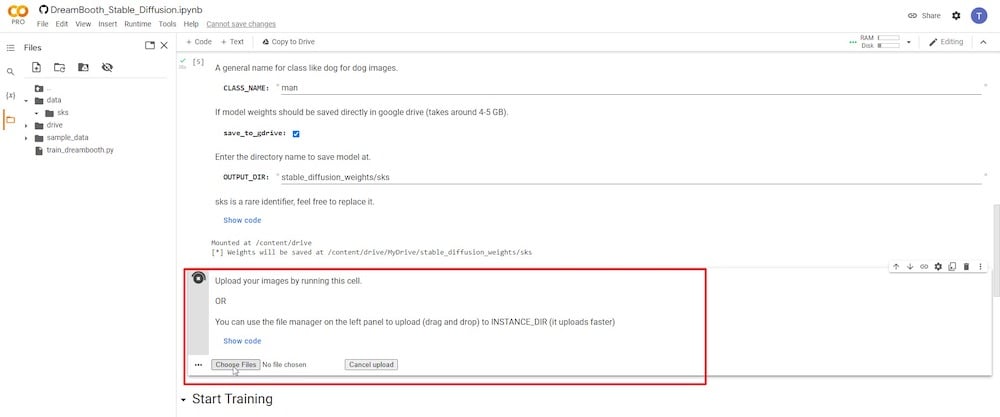
Task: Expand the sample_data folder arrow
Action: pos(26,138)
